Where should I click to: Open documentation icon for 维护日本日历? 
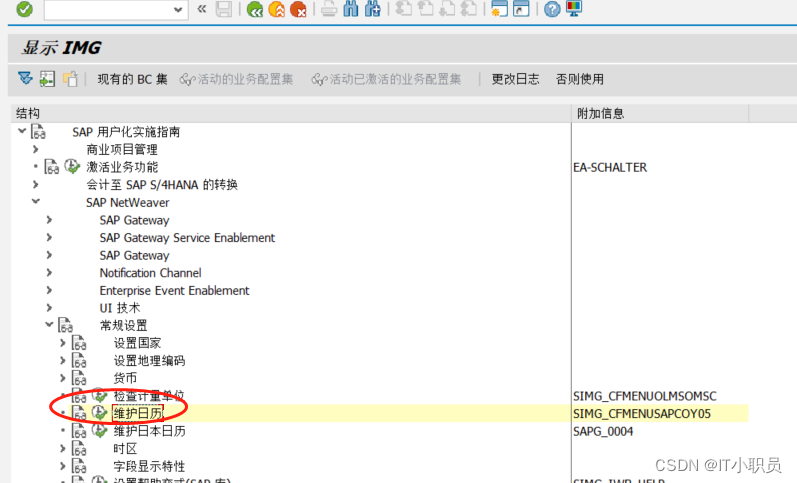click(x=79, y=431)
